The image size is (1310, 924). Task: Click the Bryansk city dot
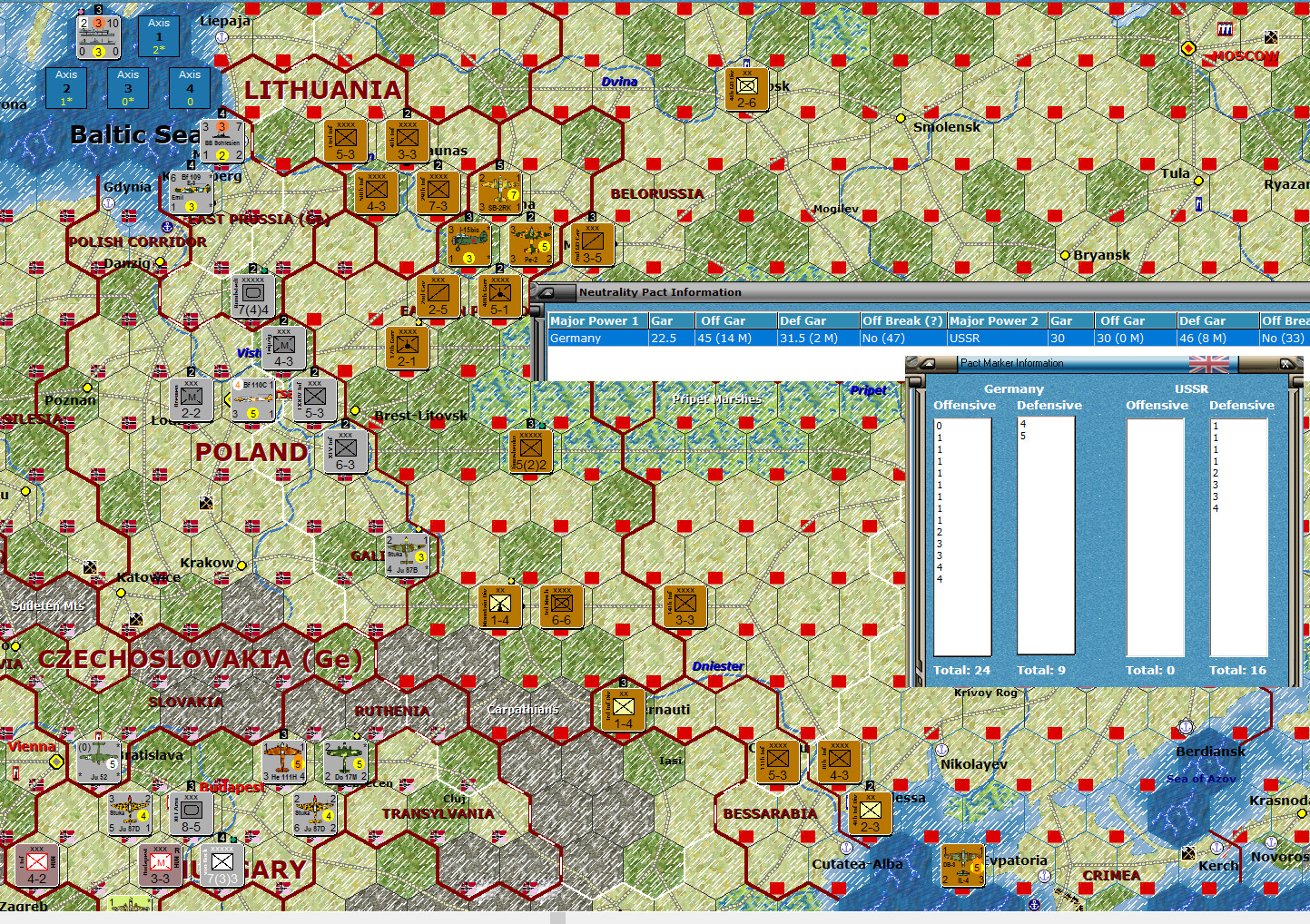(x=1065, y=255)
